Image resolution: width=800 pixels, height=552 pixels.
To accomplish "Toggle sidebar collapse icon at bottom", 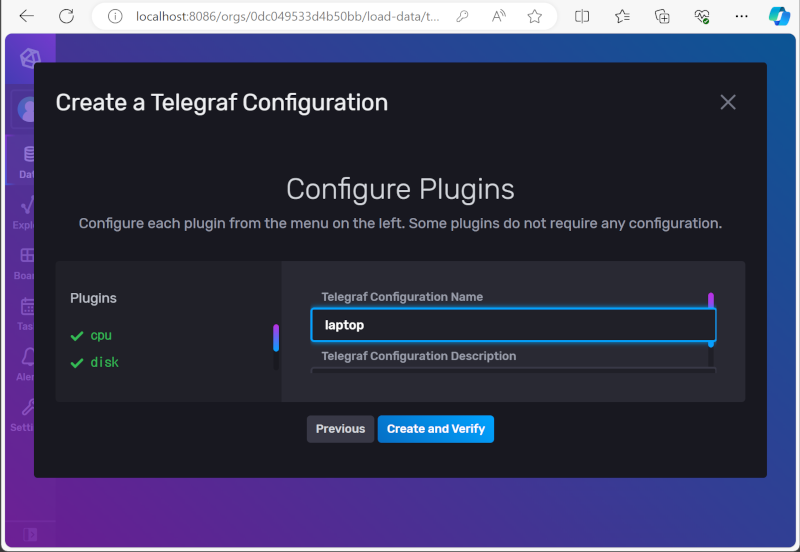I will pyautogui.click(x=30, y=535).
